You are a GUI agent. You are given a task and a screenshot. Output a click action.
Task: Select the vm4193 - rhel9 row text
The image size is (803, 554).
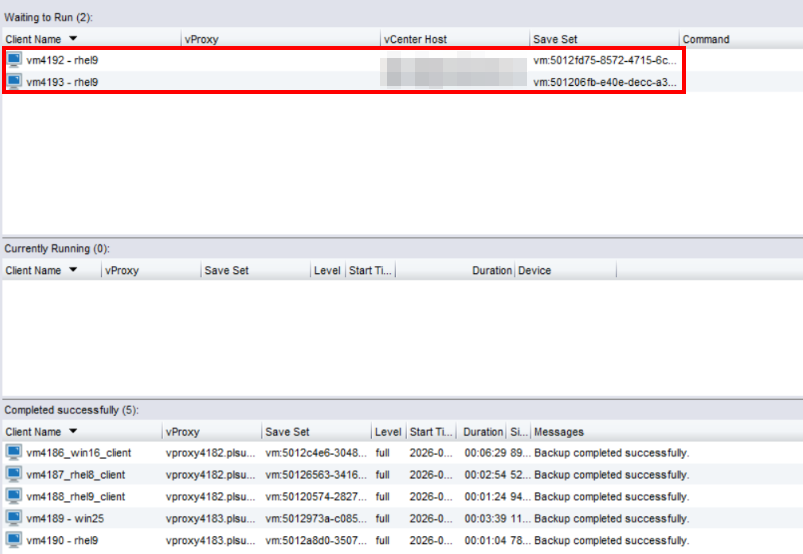click(62, 82)
